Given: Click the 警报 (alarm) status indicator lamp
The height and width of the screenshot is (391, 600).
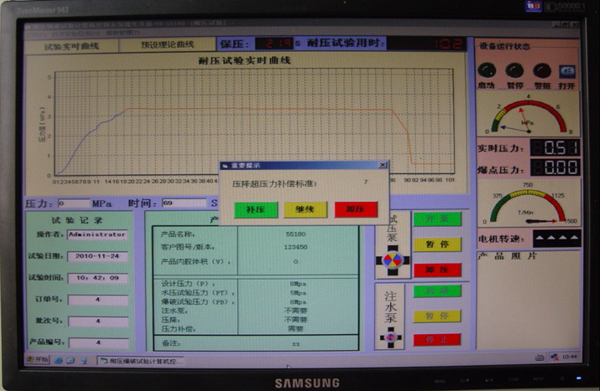Looking at the screenshot, I should tap(542, 71).
